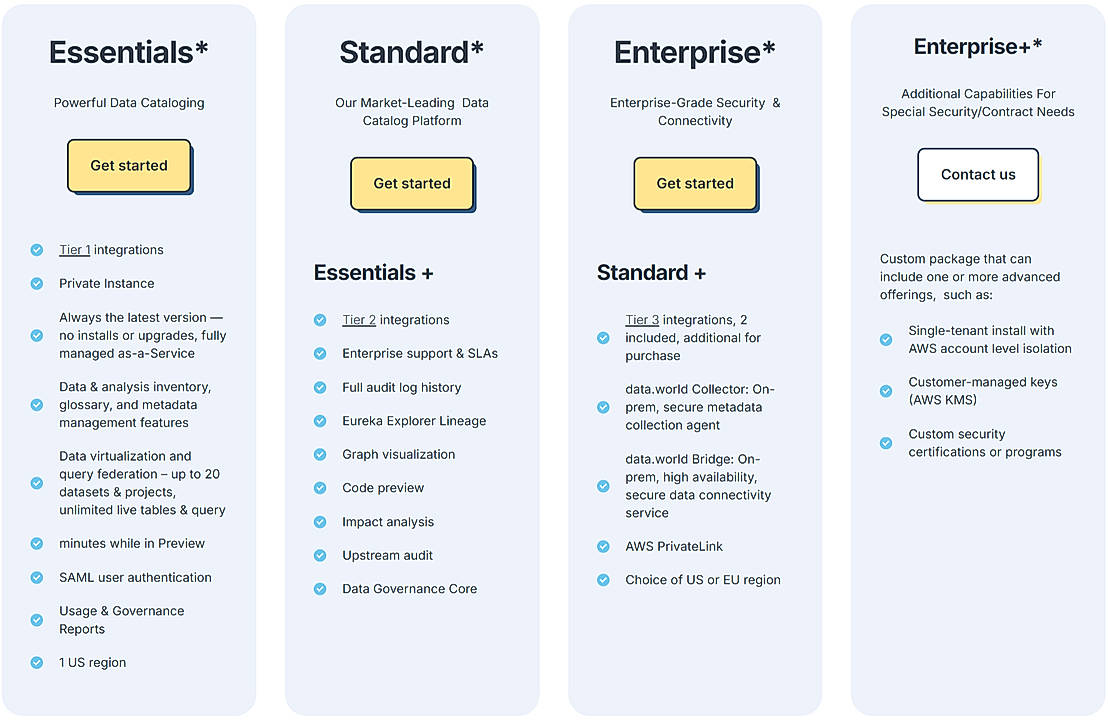Follow the Tier 3 integrations link
This screenshot has width=1108, height=720.
tap(642, 320)
